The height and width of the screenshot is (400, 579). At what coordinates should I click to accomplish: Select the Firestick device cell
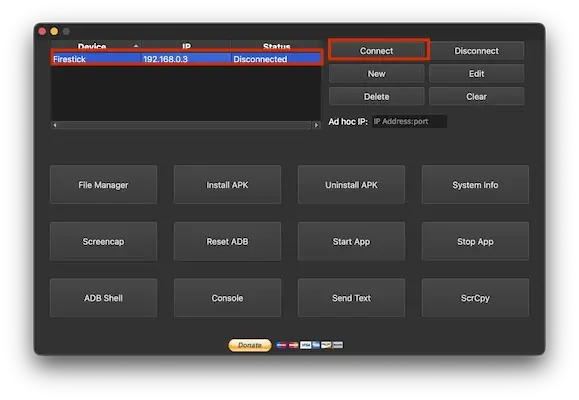coord(96,59)
